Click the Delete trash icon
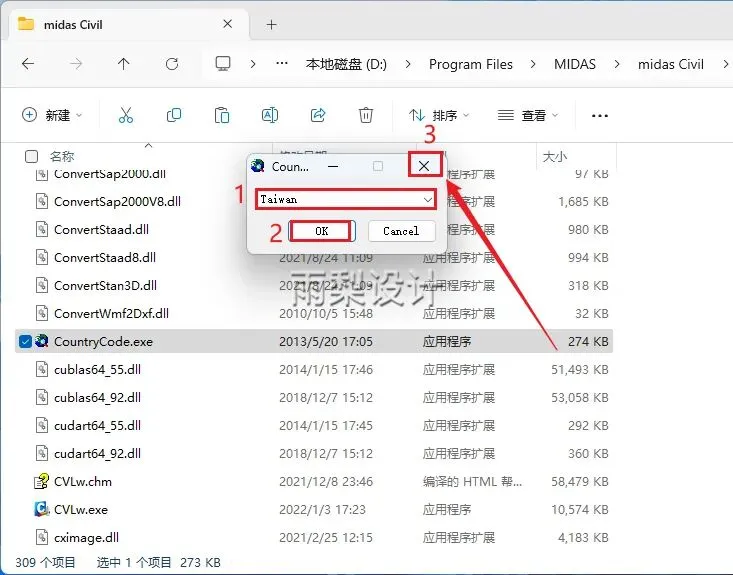 click(366, 115)
